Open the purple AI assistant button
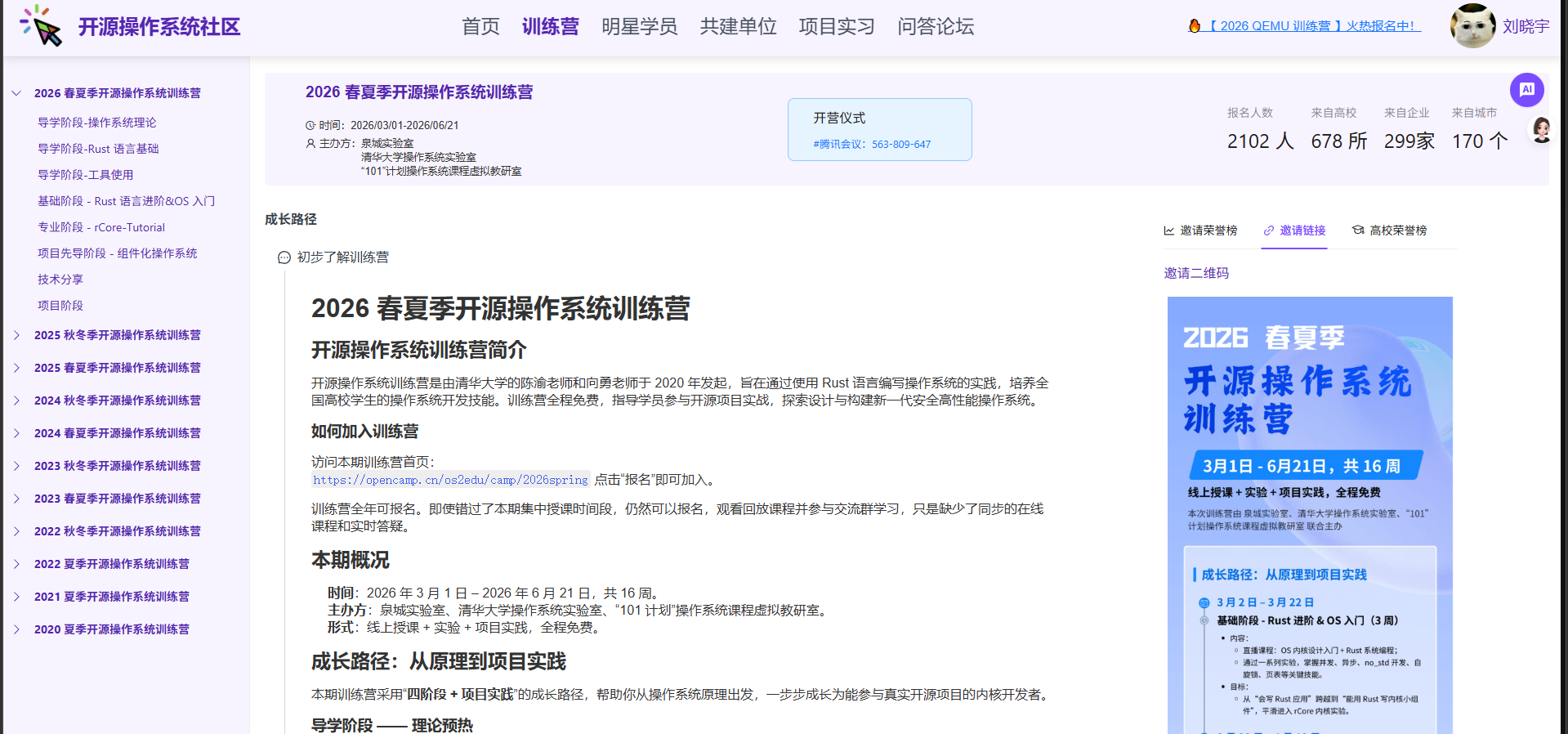 pos(1526,90)
